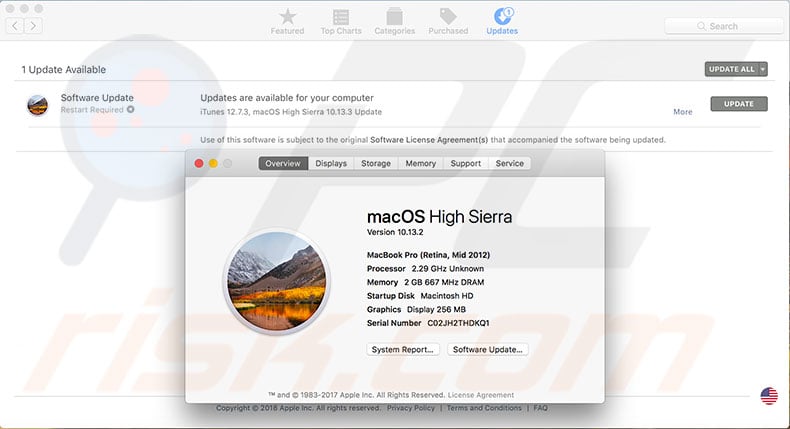This screenshot has height=429, width=790.
Task: Click the Software Update... button
Action: point(488,349)
